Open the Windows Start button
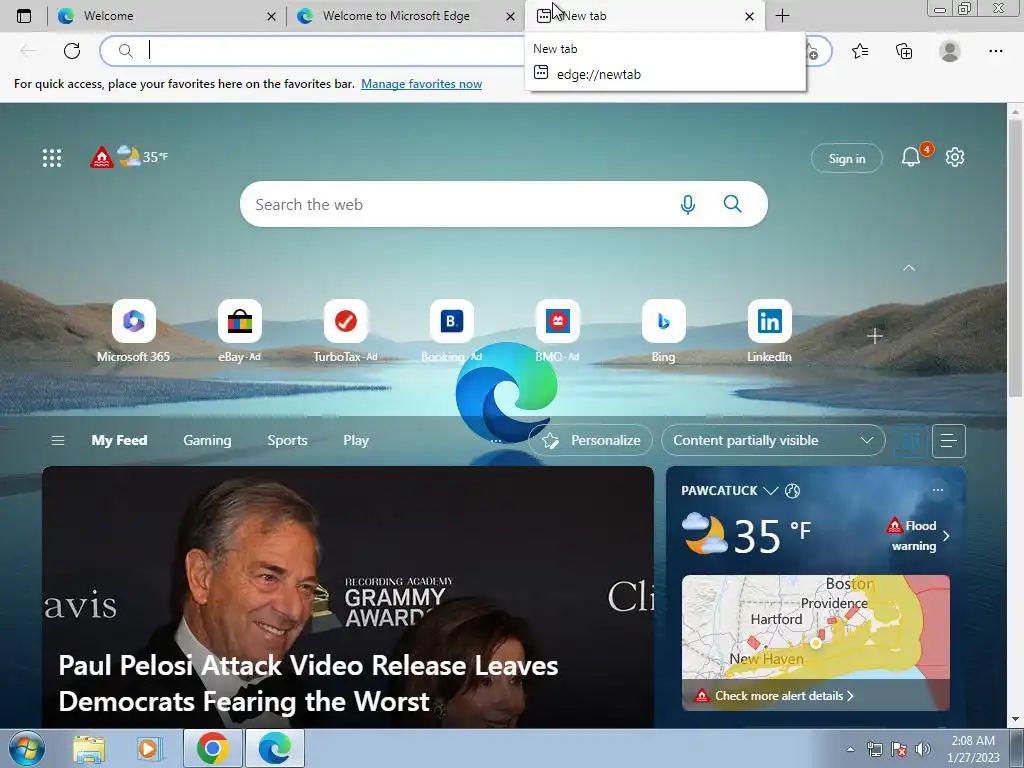This screenshot has height=768, width=1024. [27, 748]
